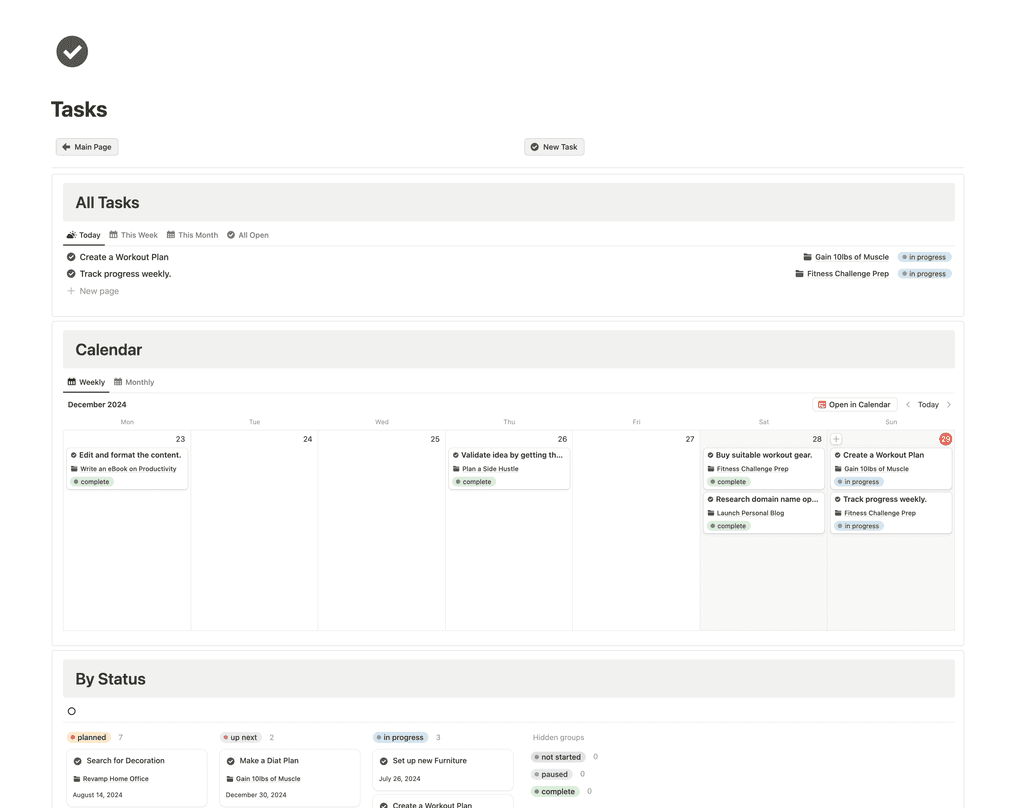Click folder icon beside Fitness Challenge Prep in list
The image size is (1024, 808).
click(799, 274)
